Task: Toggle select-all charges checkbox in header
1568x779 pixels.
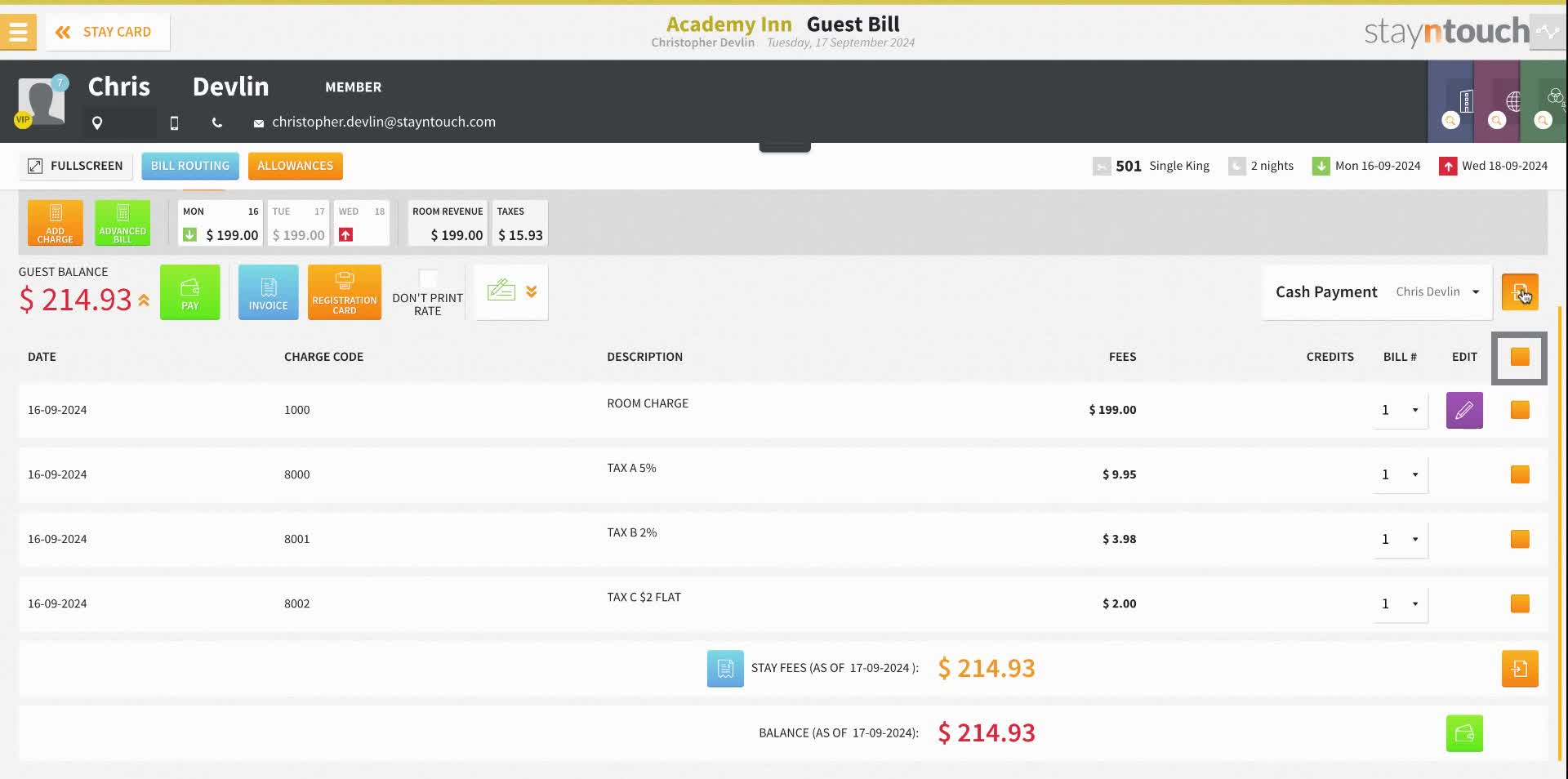Action: tap(1520, 357)
